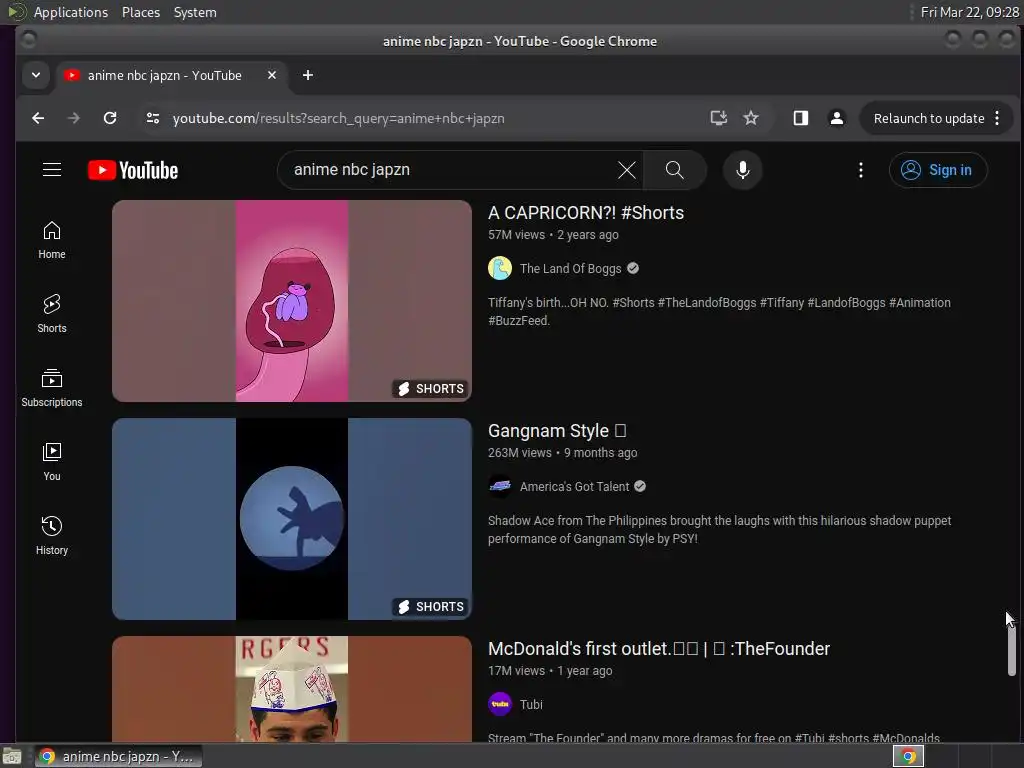Bookmark this page with the star icon
This screenshot has height=768, width=1024.
point(751,118)
